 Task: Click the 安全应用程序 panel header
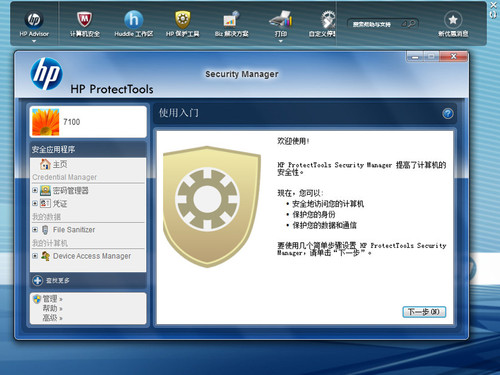[88, 150]
